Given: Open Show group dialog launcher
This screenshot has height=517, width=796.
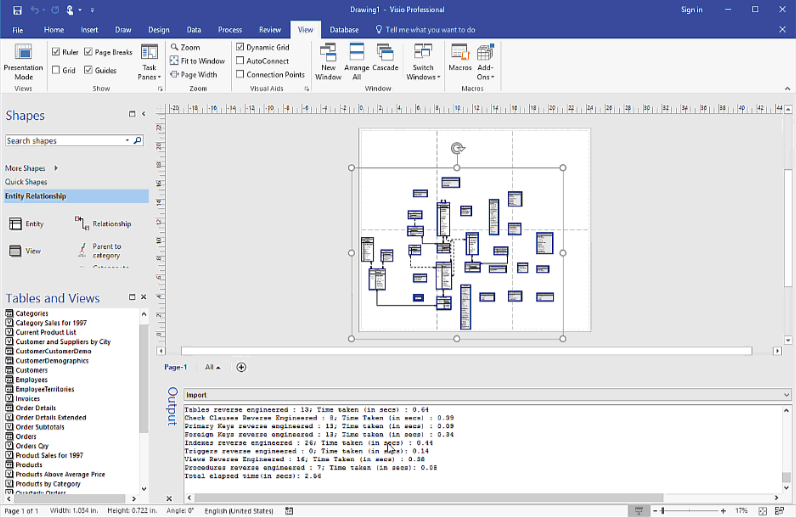Looking at the screenshot, I should point(160,89).
